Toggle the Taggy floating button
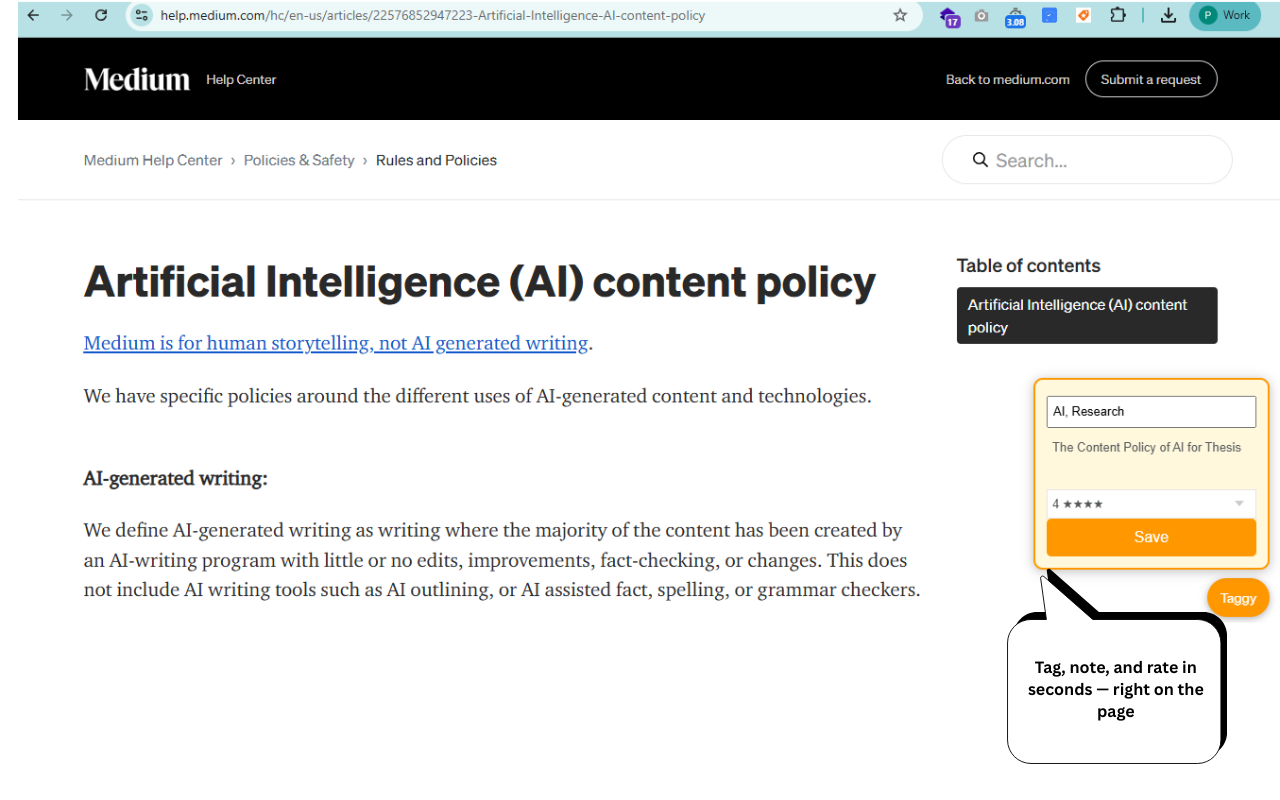The height and width of the screenshot is (800, 1280). coord(1238,598)
